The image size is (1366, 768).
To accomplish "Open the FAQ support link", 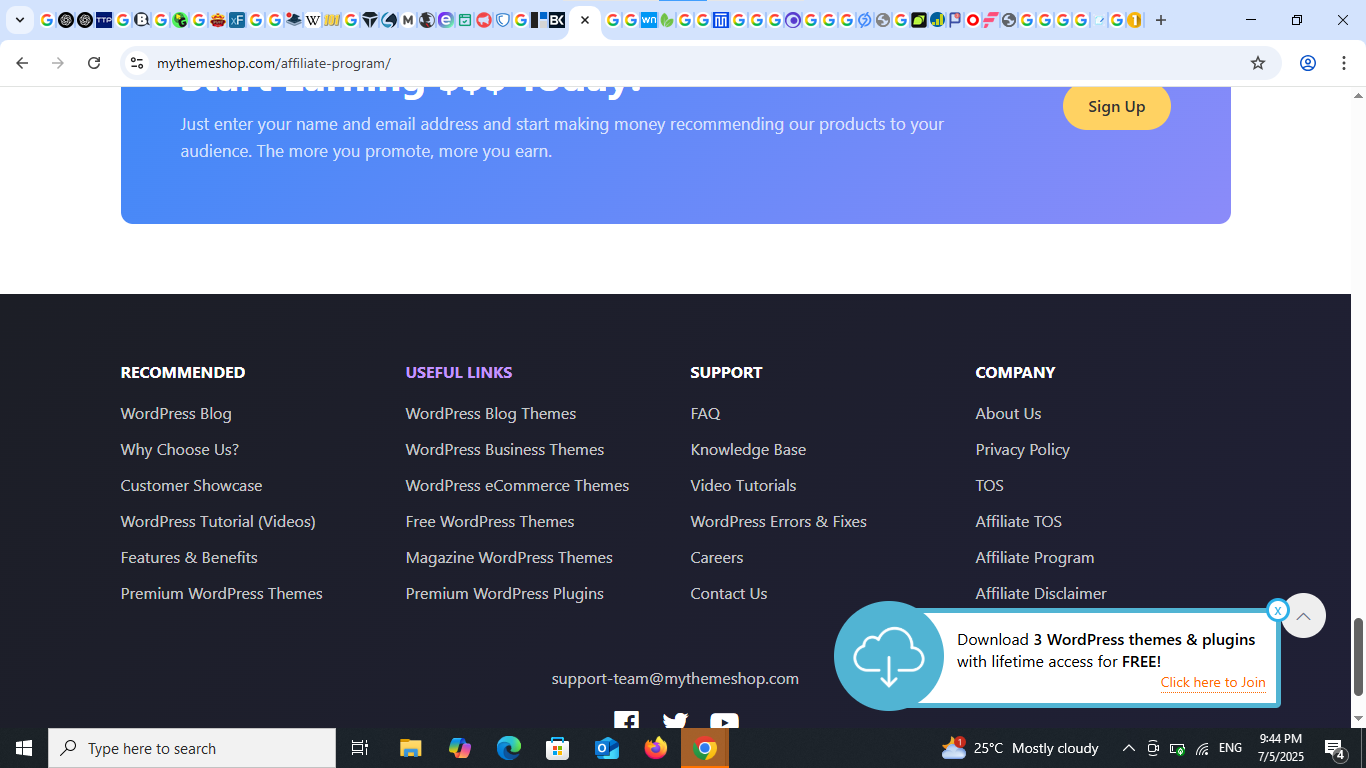I will coord(705,413).
